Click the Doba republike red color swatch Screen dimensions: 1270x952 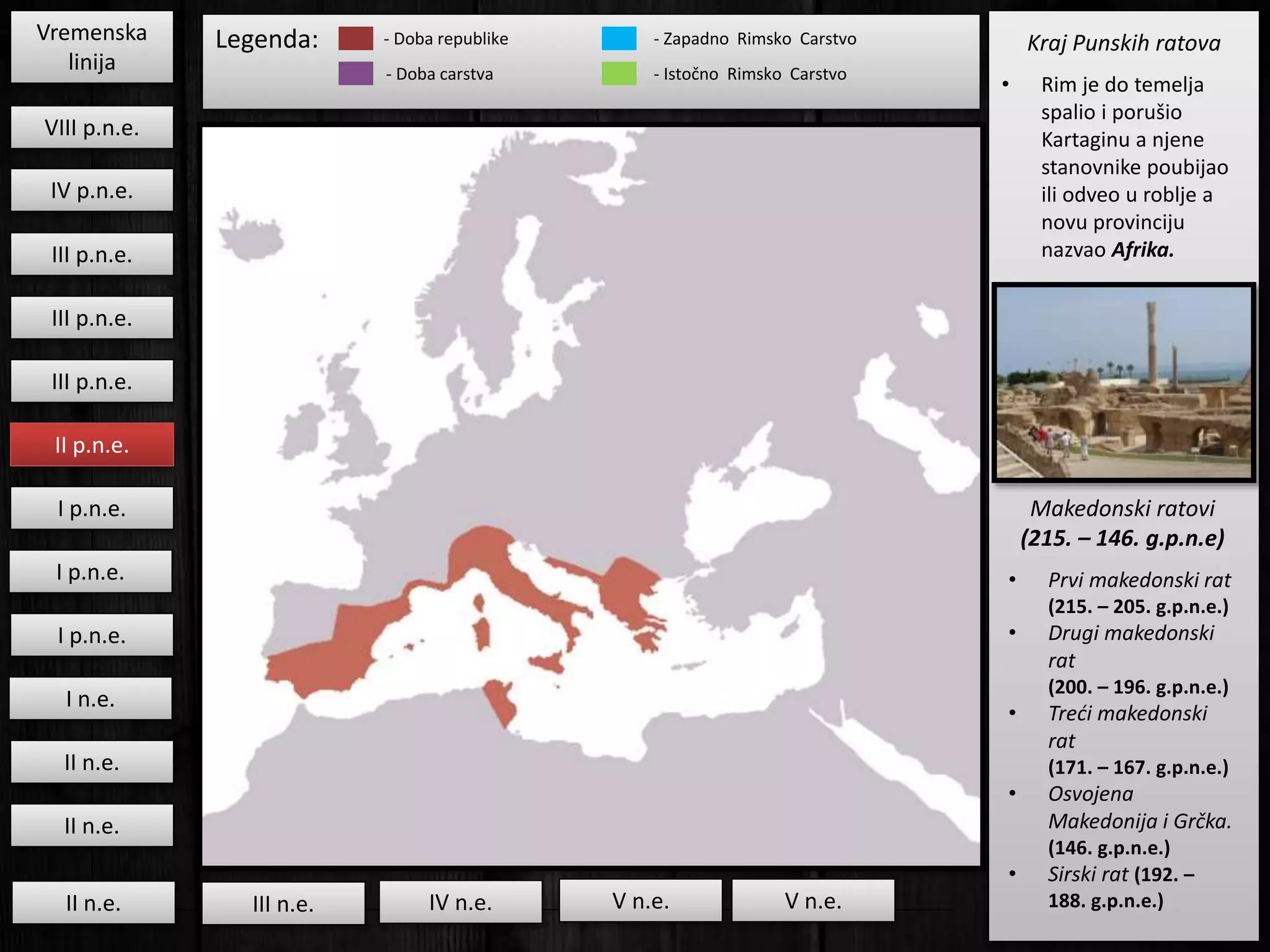355,38
